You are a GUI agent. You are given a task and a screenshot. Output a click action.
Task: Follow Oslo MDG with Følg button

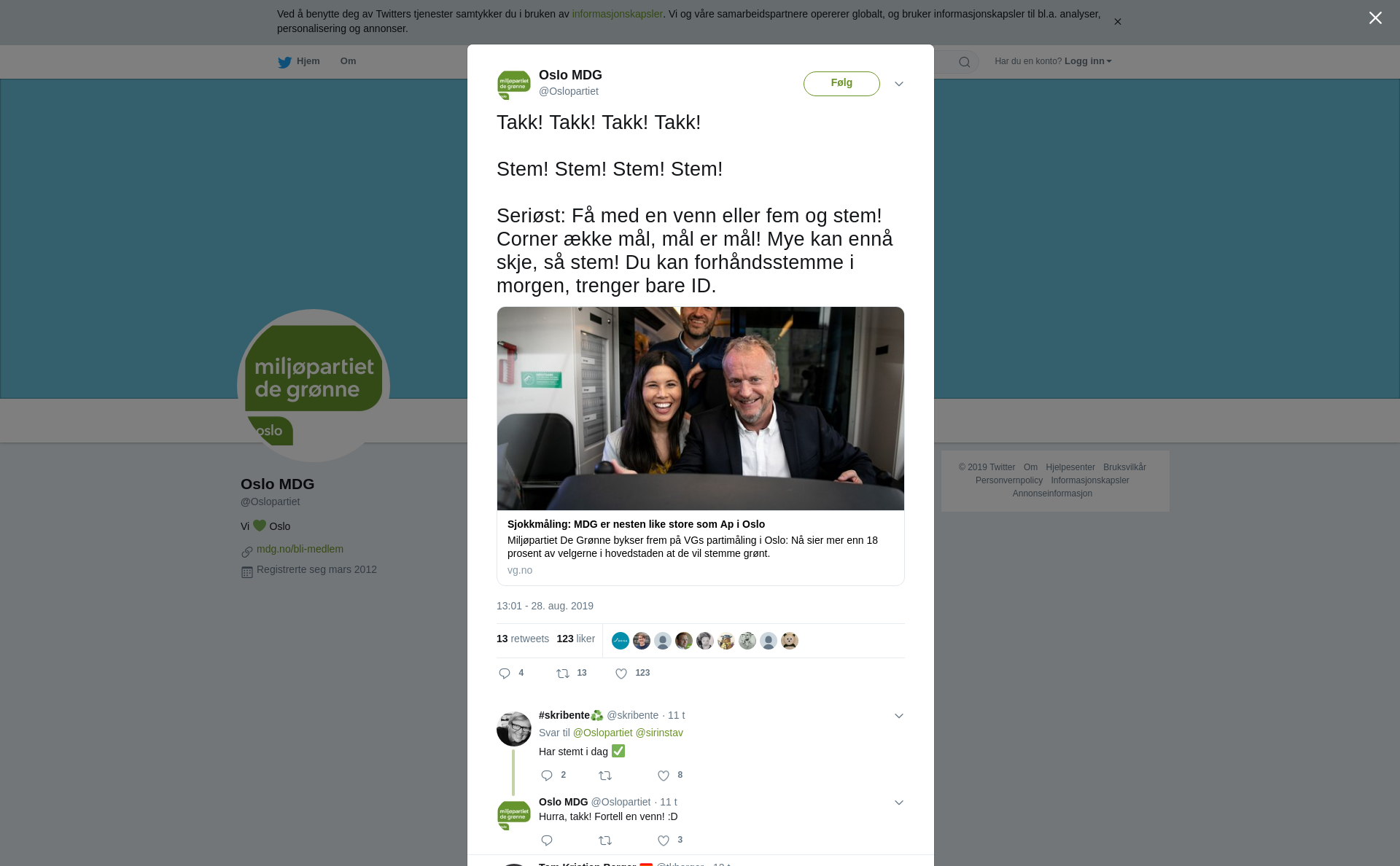click(x=841, y=83)
